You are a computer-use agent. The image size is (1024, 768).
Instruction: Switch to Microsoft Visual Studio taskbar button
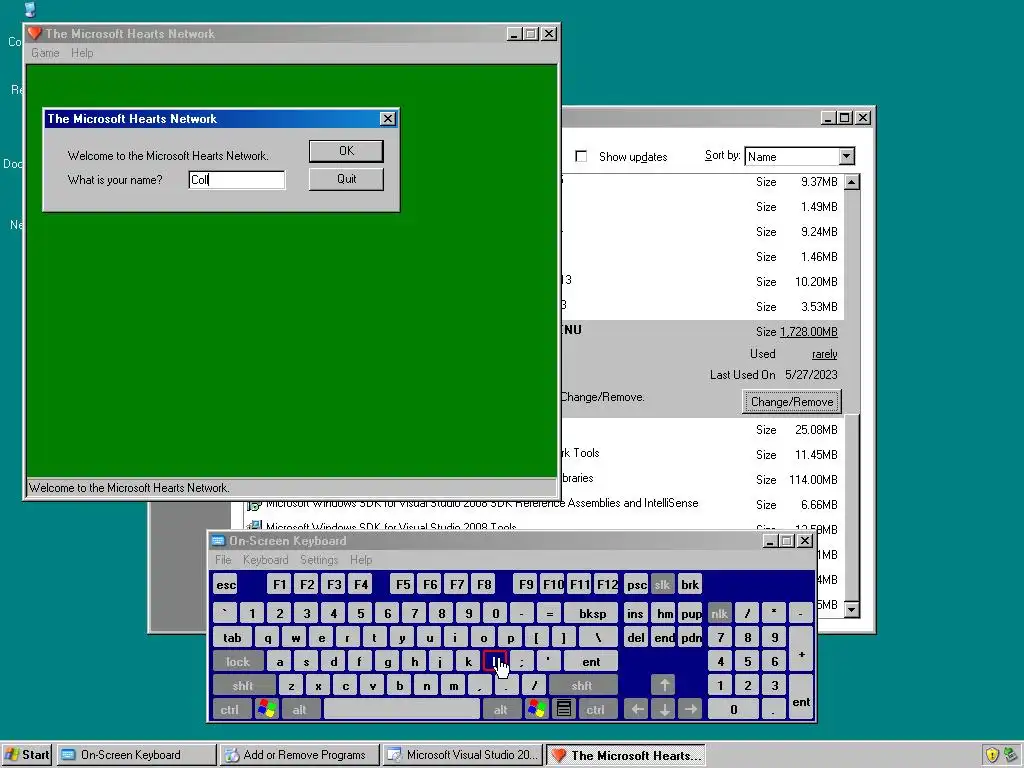coord(463,755)
